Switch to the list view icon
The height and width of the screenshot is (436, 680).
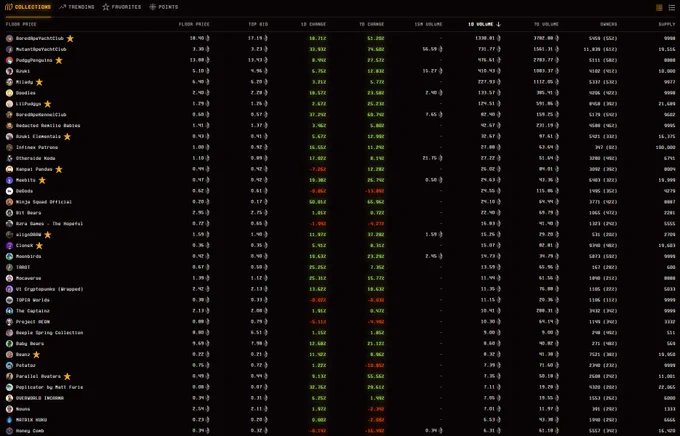tap(672, 7)
